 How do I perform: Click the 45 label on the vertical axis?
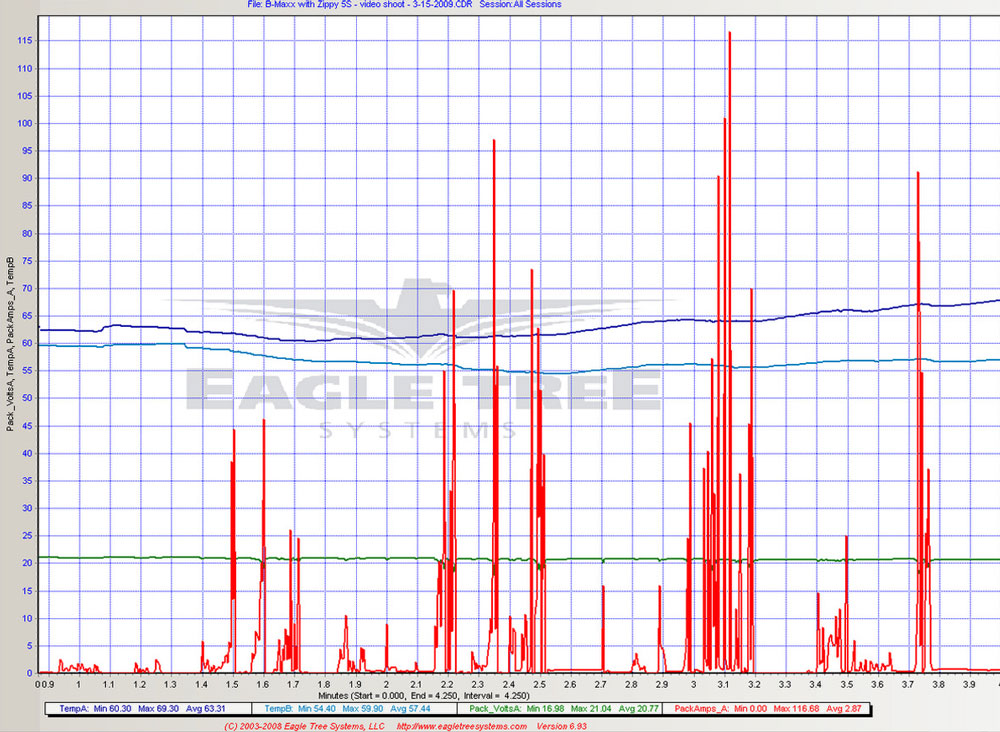pos(27,426)
